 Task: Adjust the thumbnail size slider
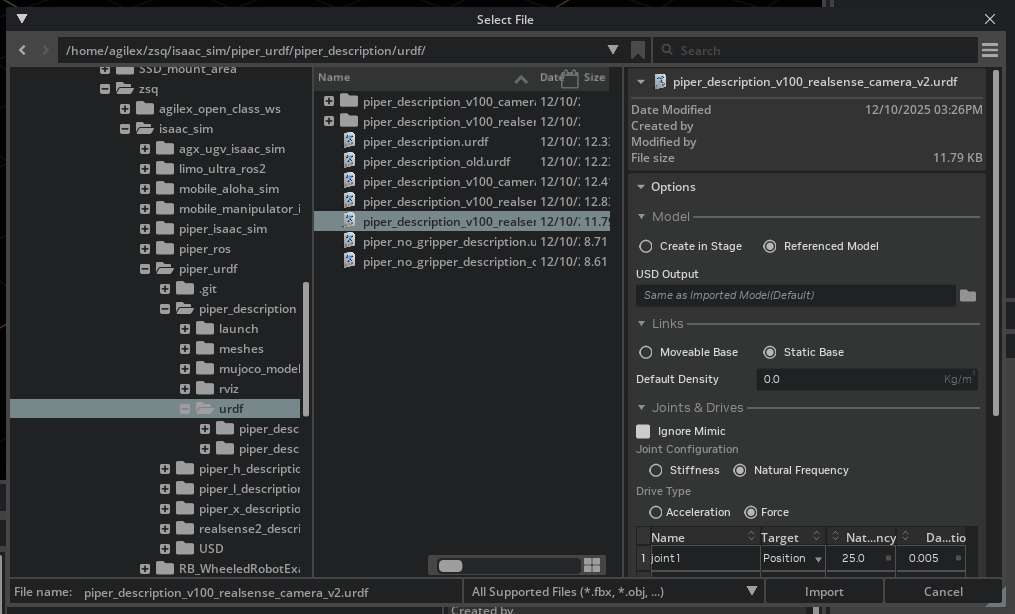coord(449,565)
